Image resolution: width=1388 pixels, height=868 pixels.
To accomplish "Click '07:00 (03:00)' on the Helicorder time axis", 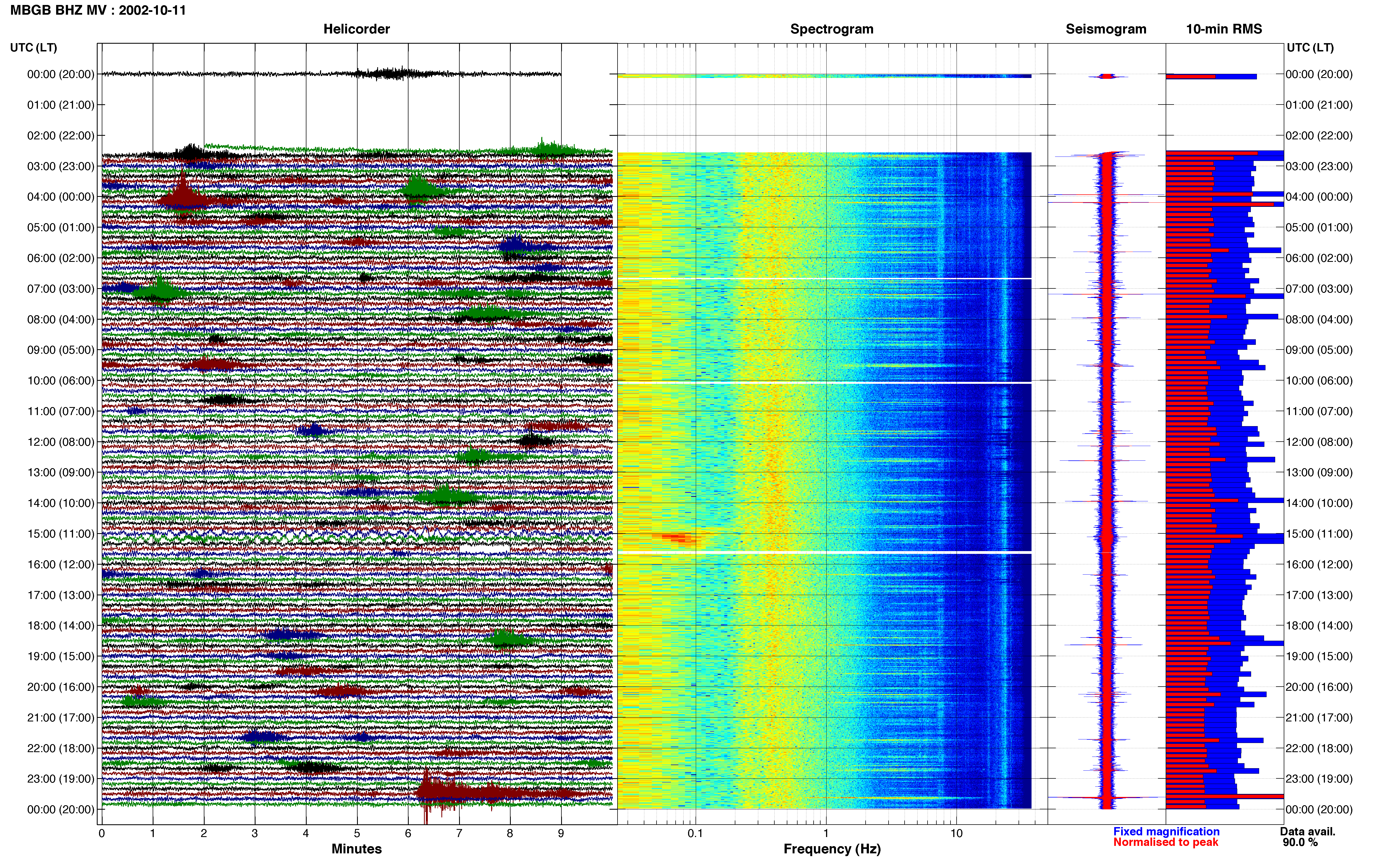I will pyautogui.click(x=61, y=288).
